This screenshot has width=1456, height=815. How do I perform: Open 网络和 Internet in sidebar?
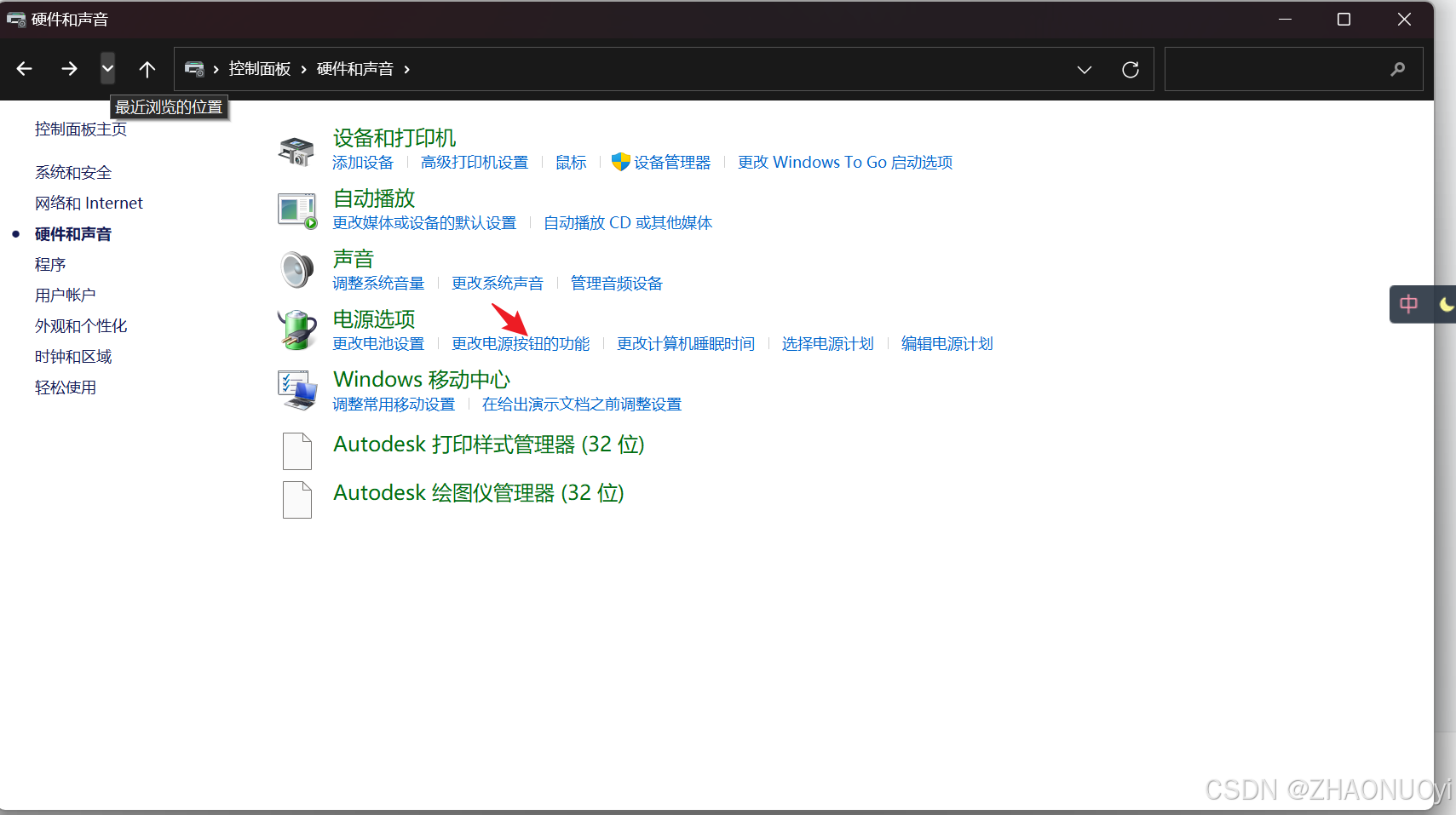coord(89,204)
